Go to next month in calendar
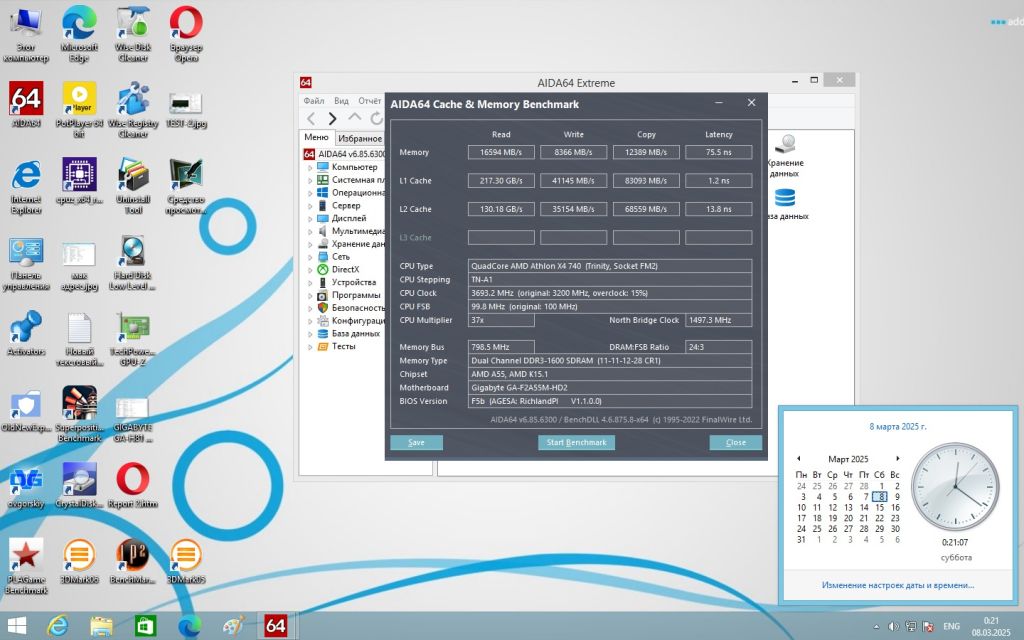The height and width of the screenshot is (640, 1024). coord(897,458)
